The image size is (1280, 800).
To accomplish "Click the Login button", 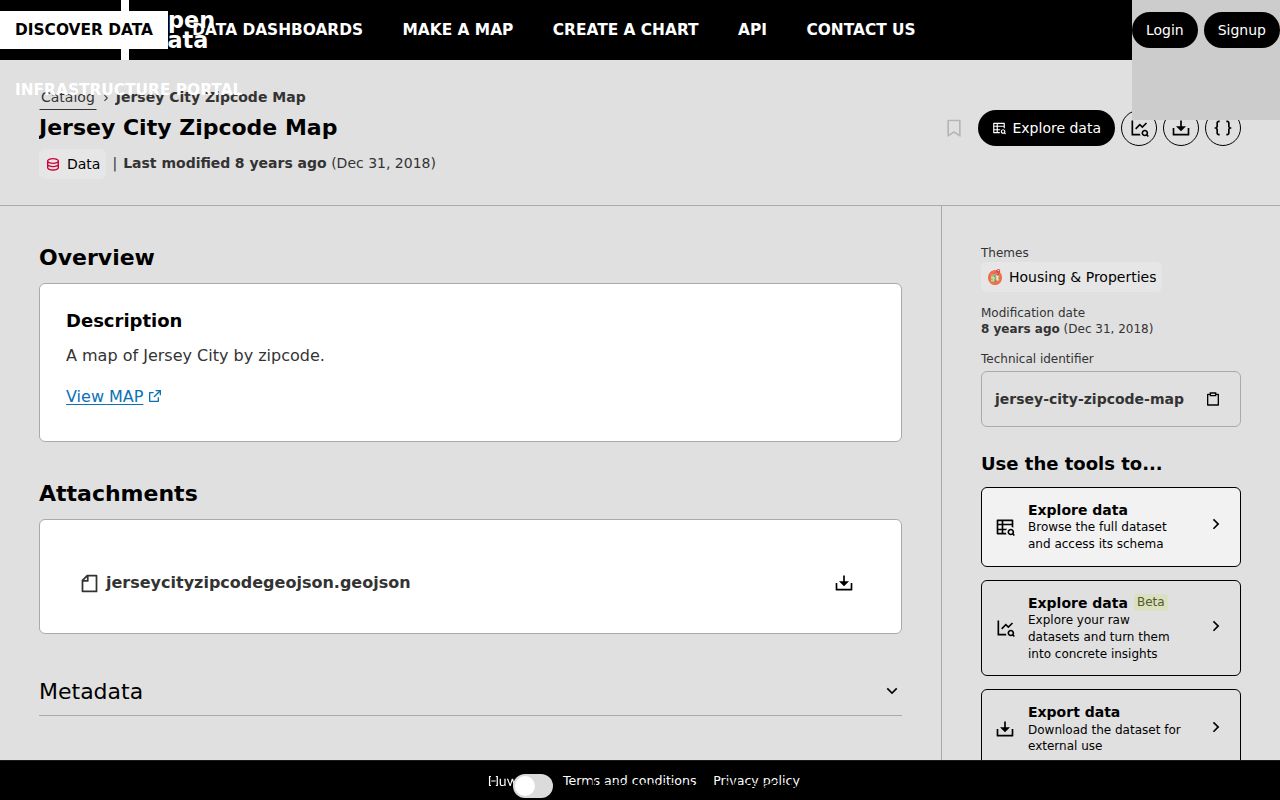I will pos(1165,30).
